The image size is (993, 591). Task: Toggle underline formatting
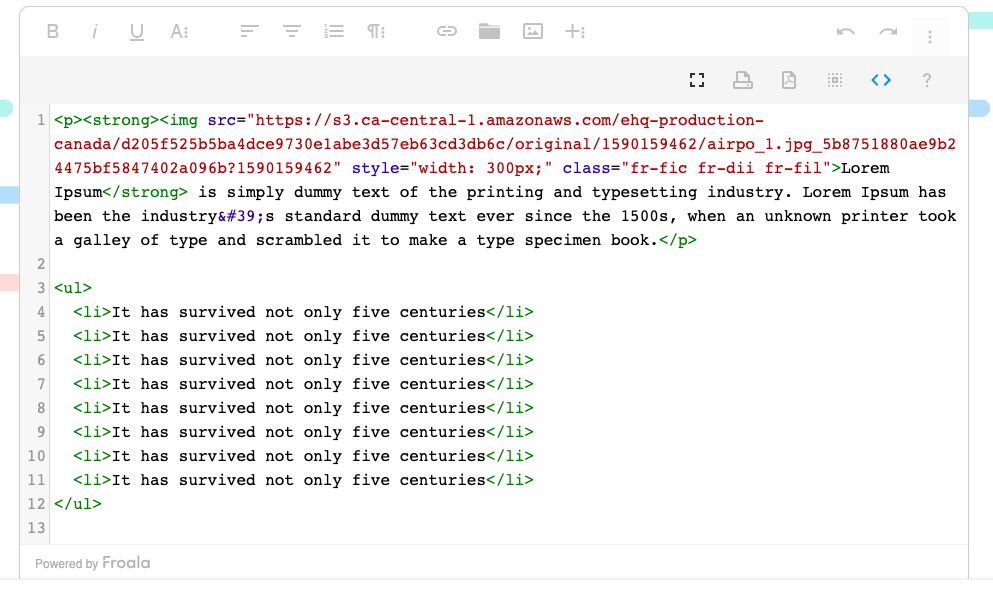click(136, 31)
